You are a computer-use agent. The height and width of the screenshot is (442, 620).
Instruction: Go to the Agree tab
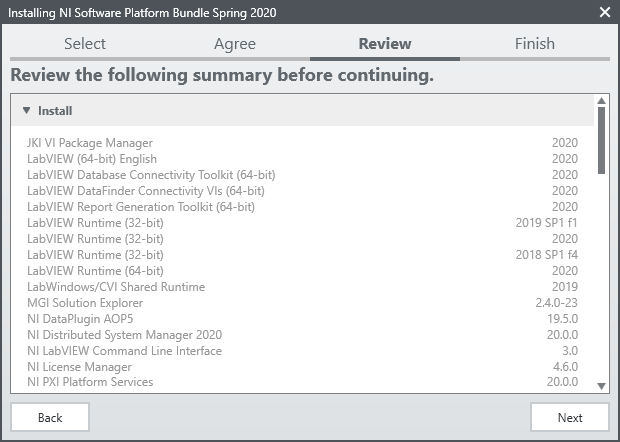point(235,43)
